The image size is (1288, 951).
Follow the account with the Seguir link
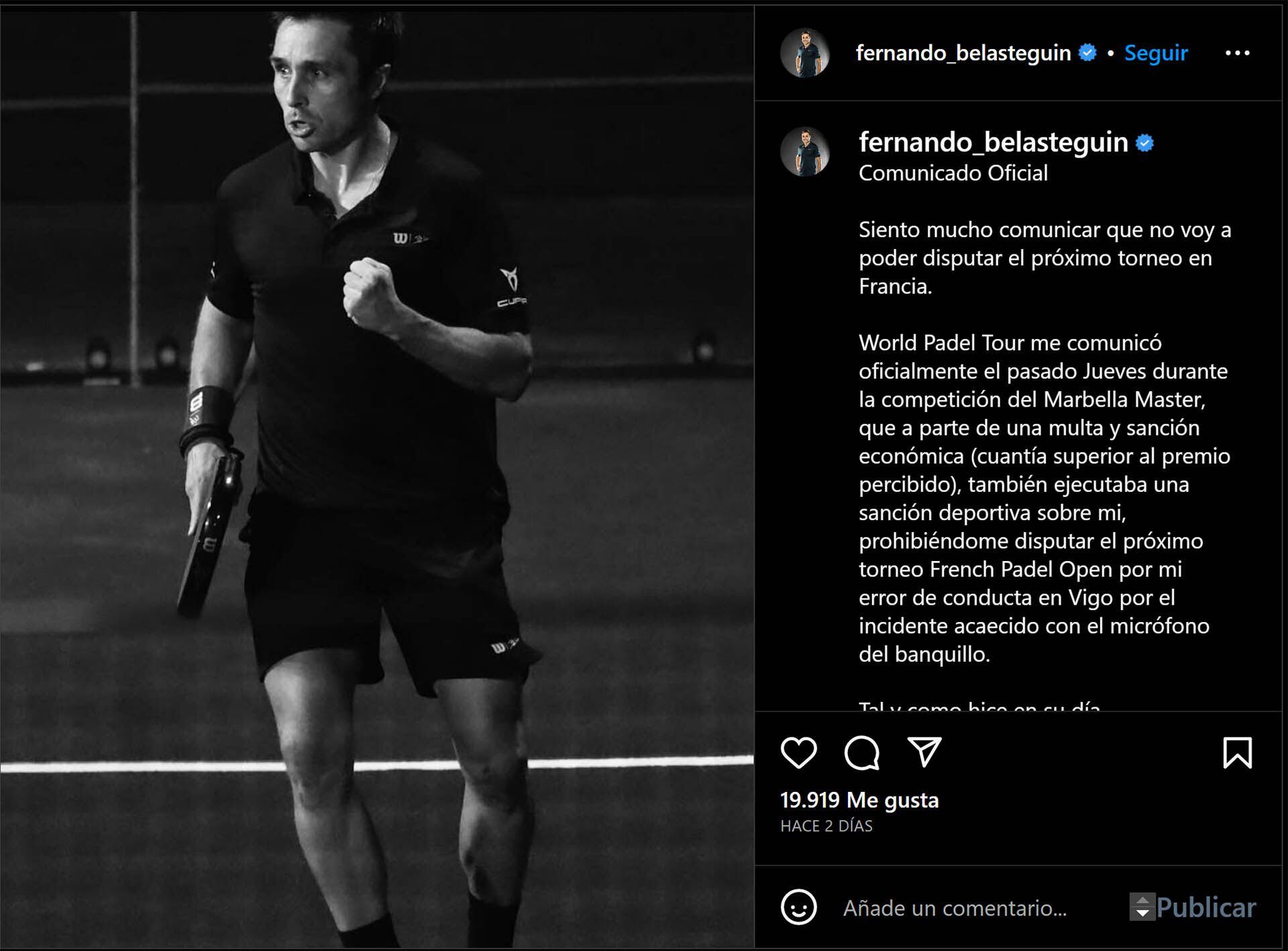point(1156,53)
